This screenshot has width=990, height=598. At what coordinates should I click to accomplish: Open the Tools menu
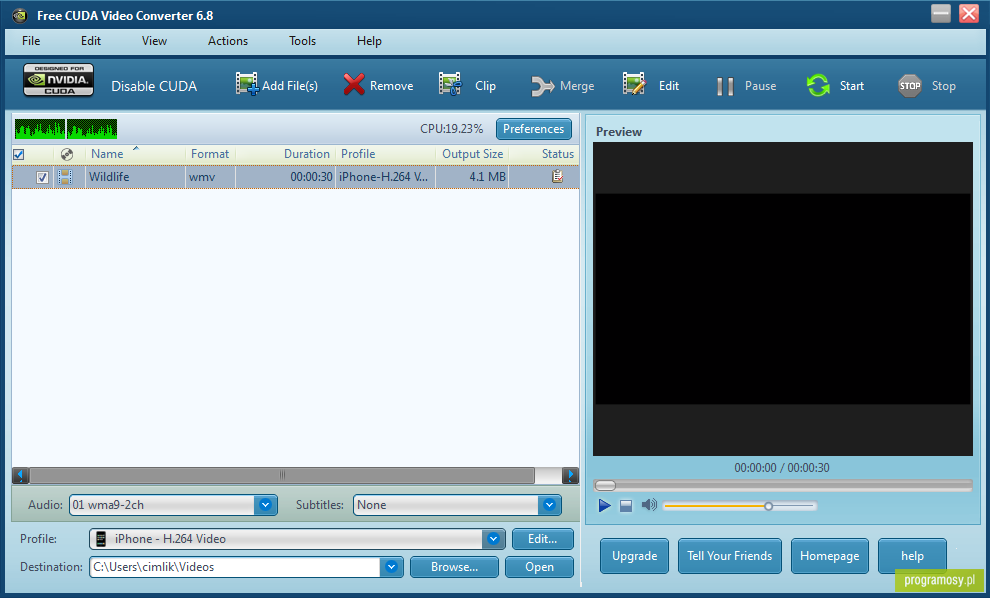tap(302, 41)
